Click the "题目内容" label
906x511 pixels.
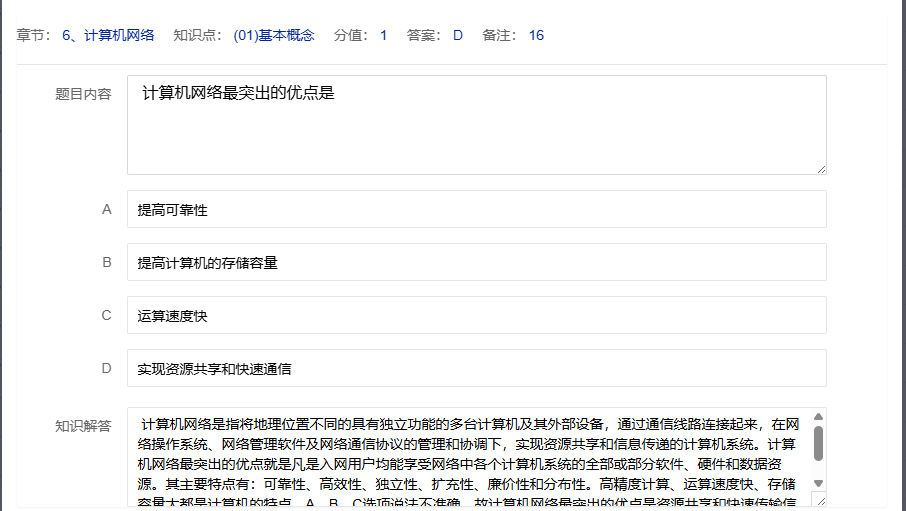(83, 94)
